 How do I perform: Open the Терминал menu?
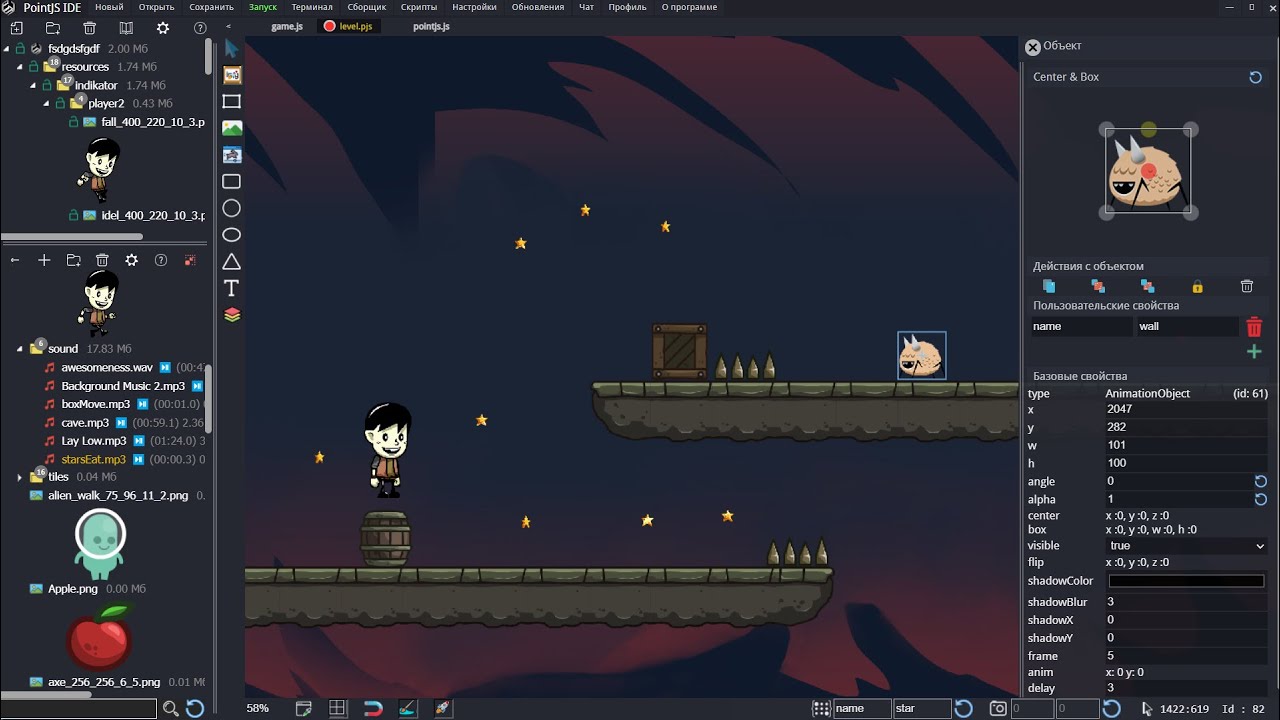(312, 7)
